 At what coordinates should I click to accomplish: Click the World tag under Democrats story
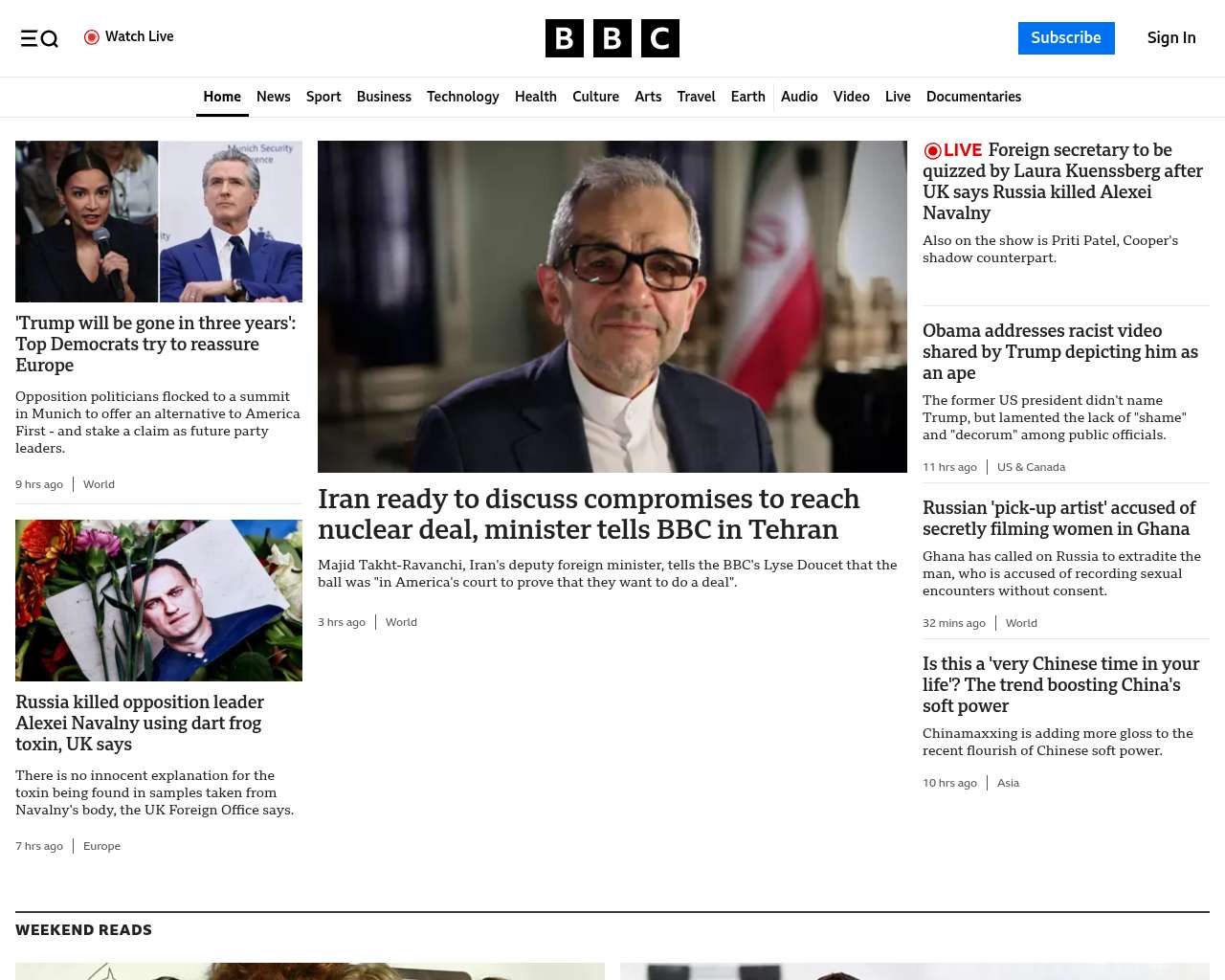coord(99,484)
